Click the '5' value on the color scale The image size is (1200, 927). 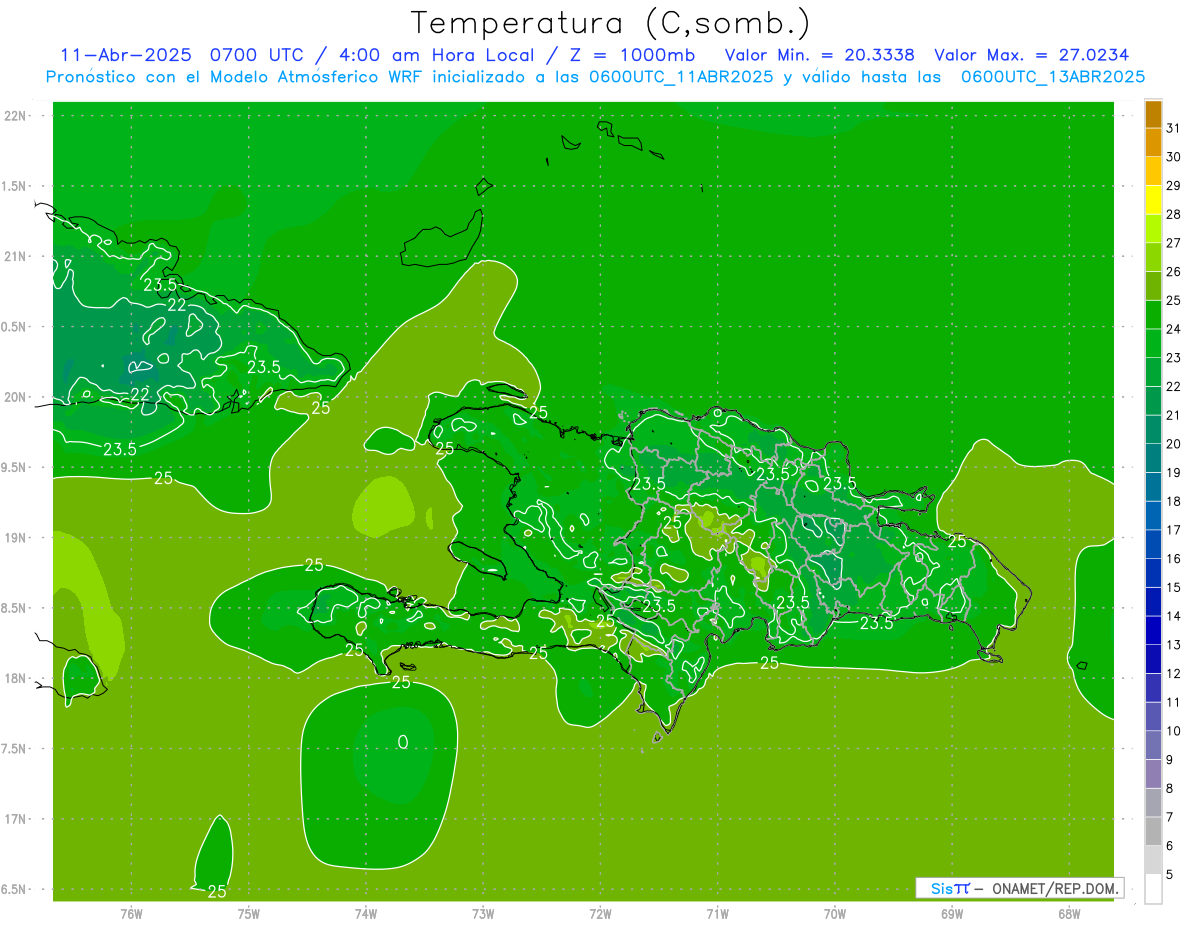point(1170,875)
